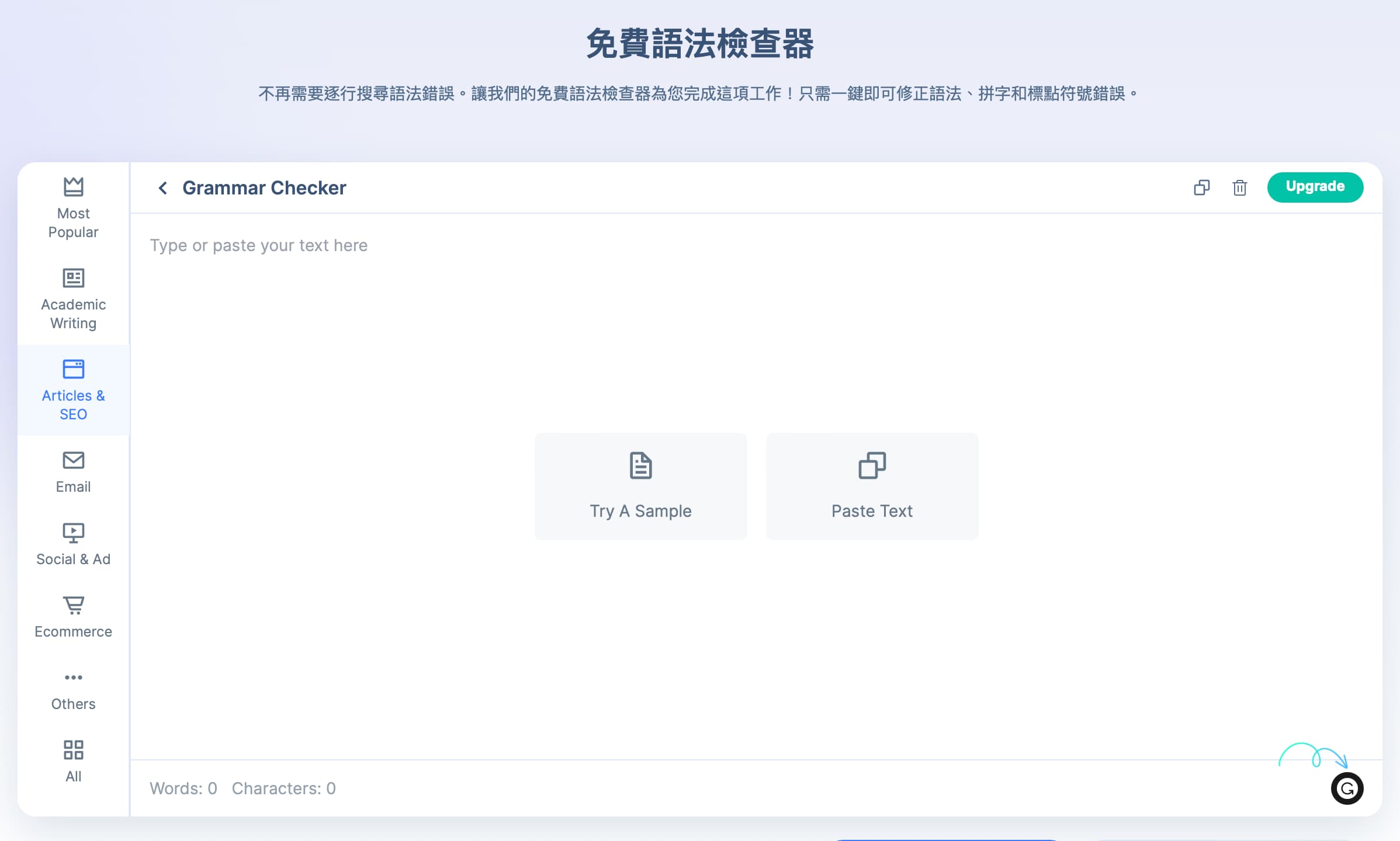
Task: Toggle the delete/trash icon
Action: pos(1240,188)
